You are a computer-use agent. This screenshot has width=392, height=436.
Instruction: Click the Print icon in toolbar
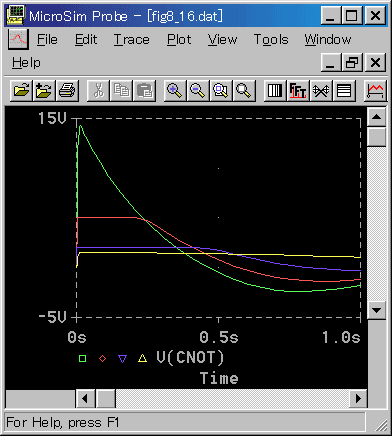click(67, 90)
